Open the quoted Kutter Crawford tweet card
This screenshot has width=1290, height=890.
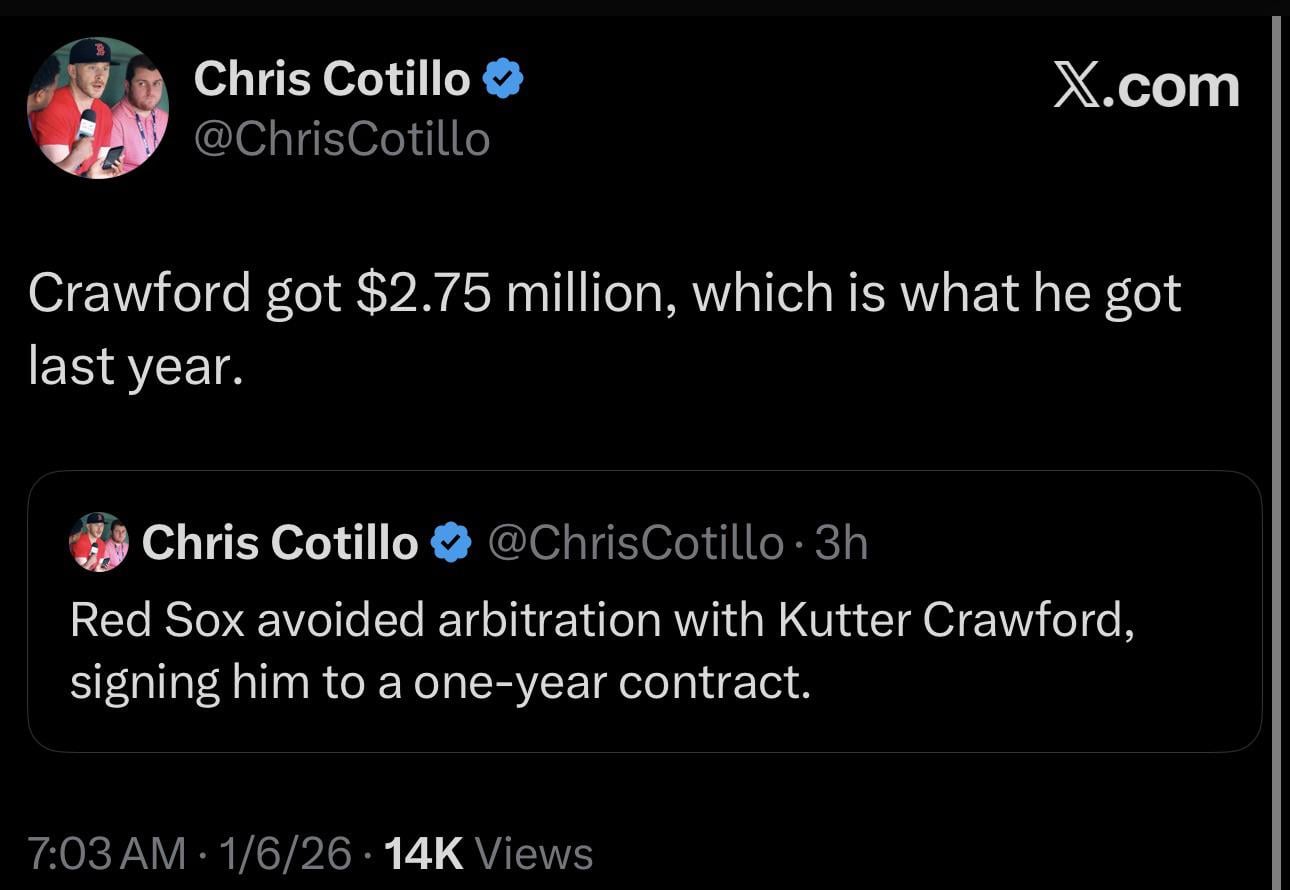pyautogui.click(x=645, y=610)
